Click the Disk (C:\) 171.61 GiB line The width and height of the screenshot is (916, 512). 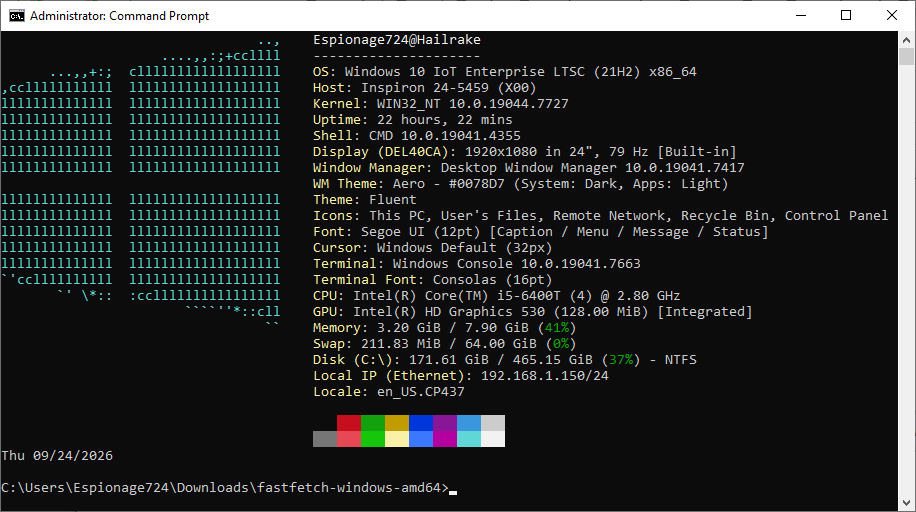505,360
